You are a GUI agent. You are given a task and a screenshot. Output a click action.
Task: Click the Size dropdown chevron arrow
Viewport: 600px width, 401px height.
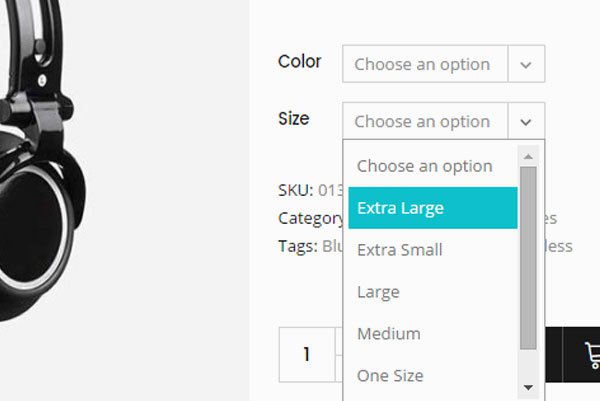point(526,122)
